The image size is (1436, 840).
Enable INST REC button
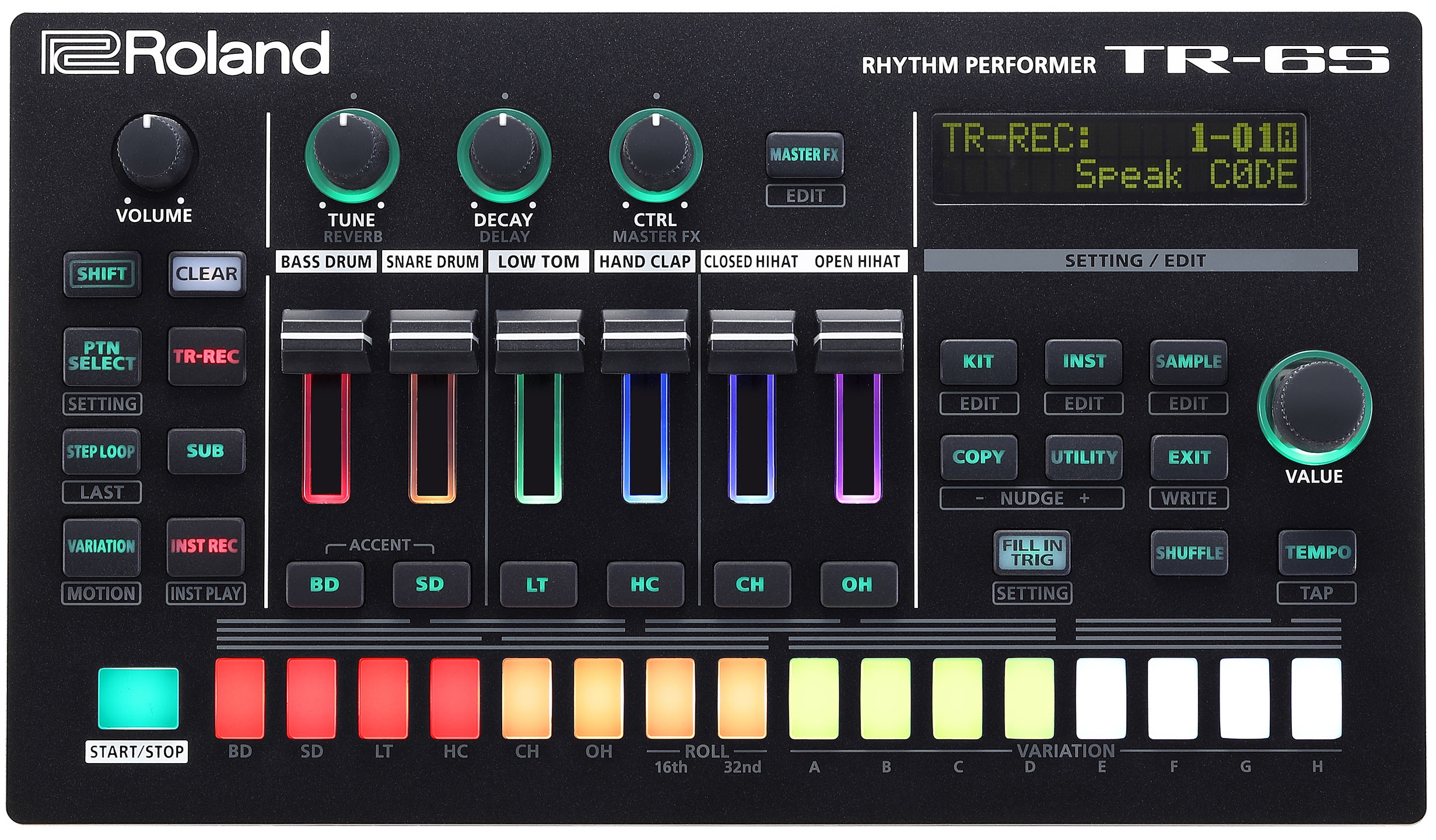pos(205,547)
